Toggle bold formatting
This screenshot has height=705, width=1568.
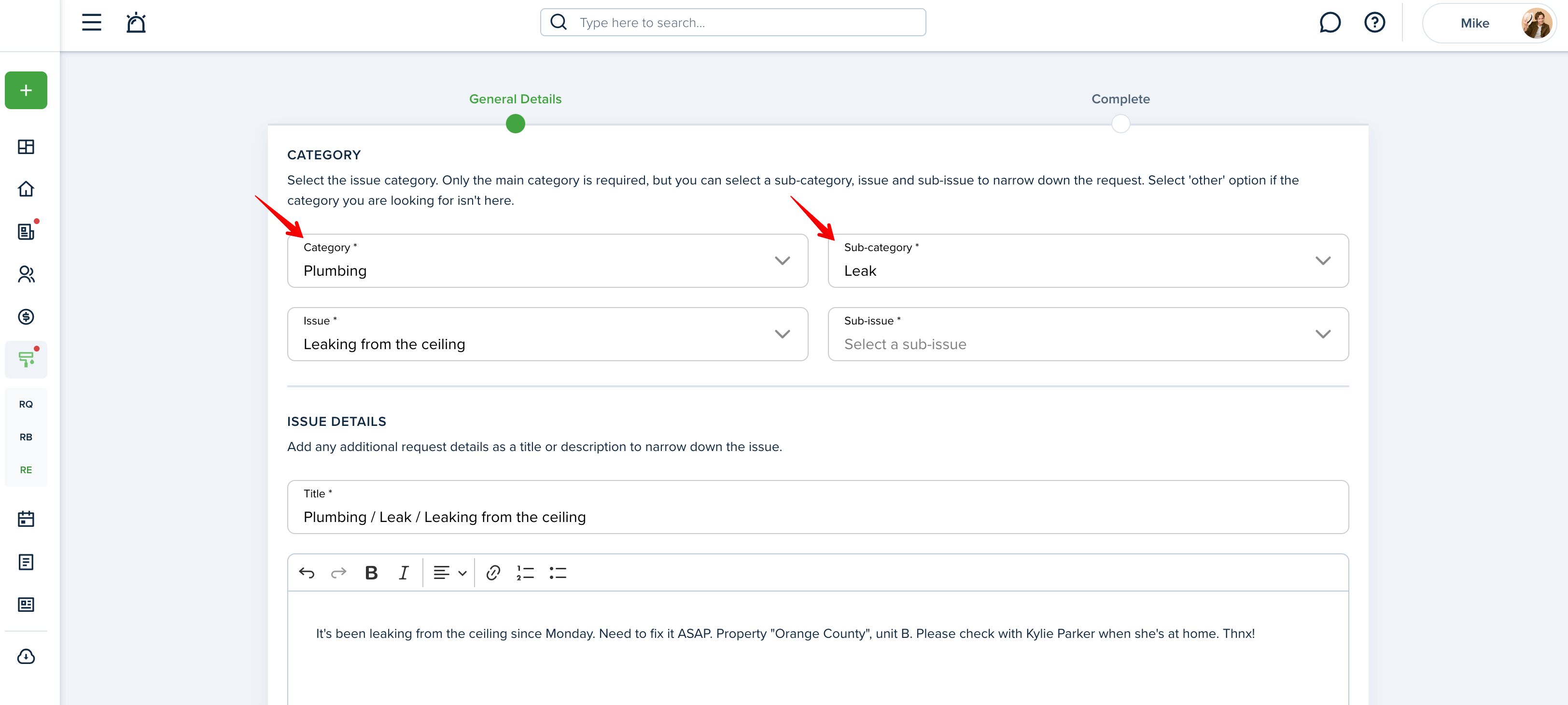371,572
